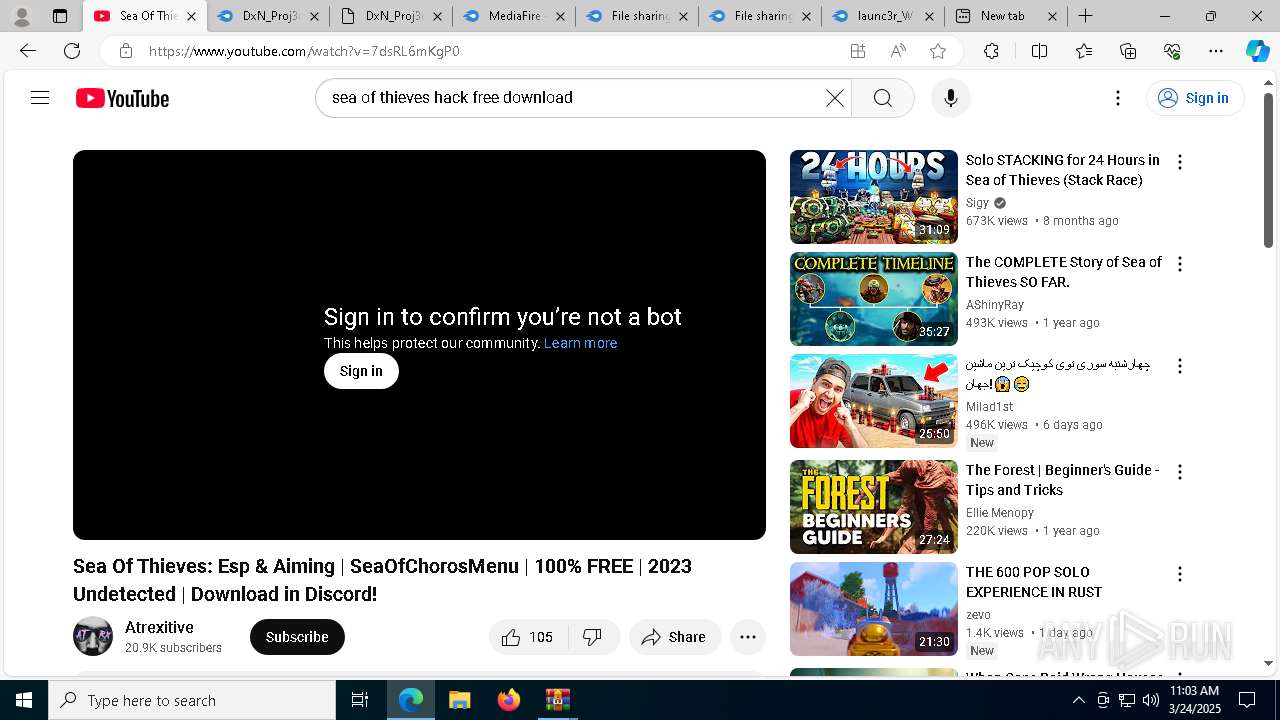This screenshot has height=720, width=1280.
Task: Open Edge split screen
Action: [1039, 51]
